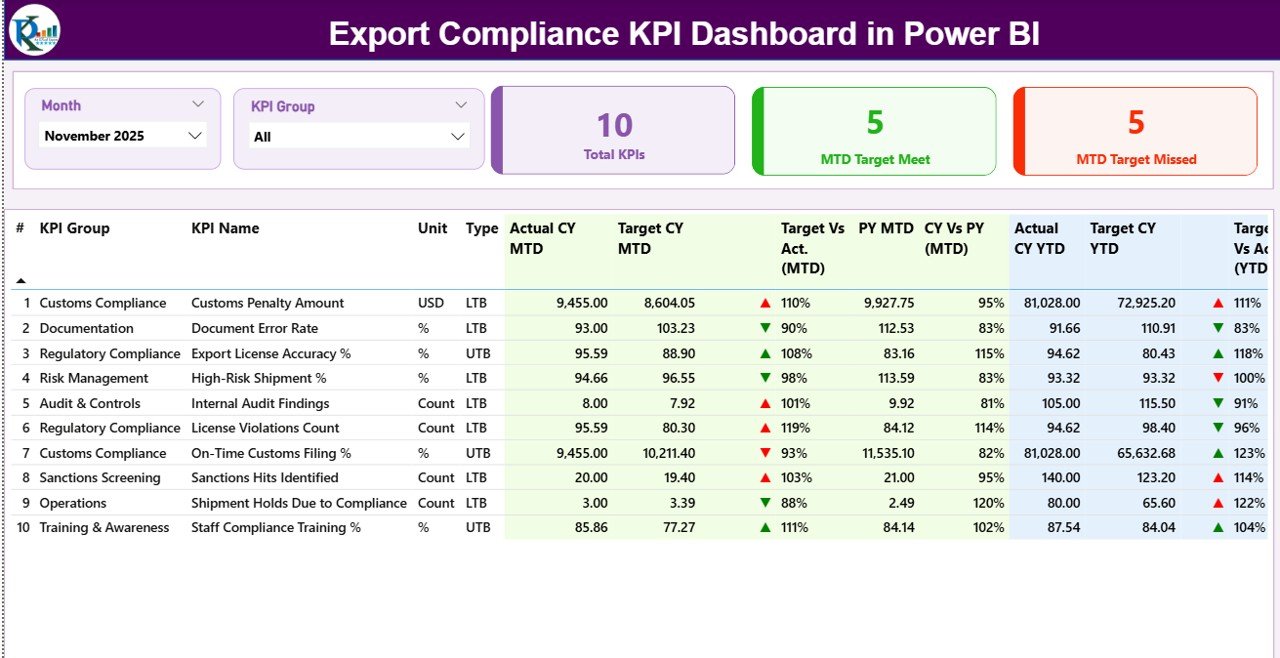Select the green MTD Target Meet card

873,130
